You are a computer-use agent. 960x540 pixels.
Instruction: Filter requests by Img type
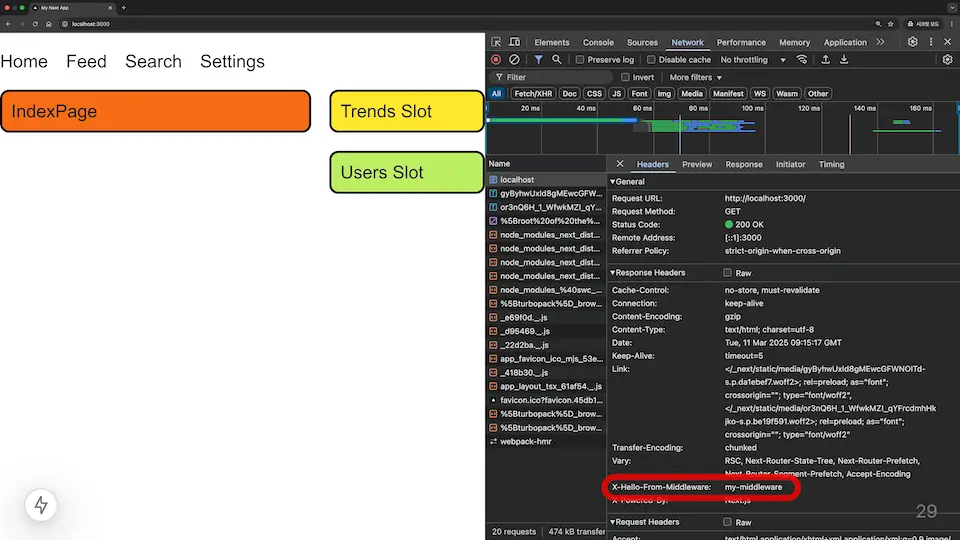pos(664,94)
